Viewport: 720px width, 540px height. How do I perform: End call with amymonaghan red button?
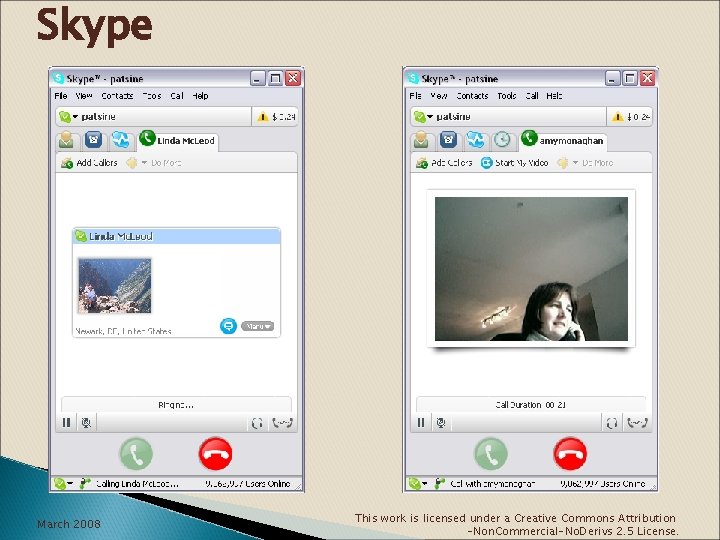coord(570,454)
